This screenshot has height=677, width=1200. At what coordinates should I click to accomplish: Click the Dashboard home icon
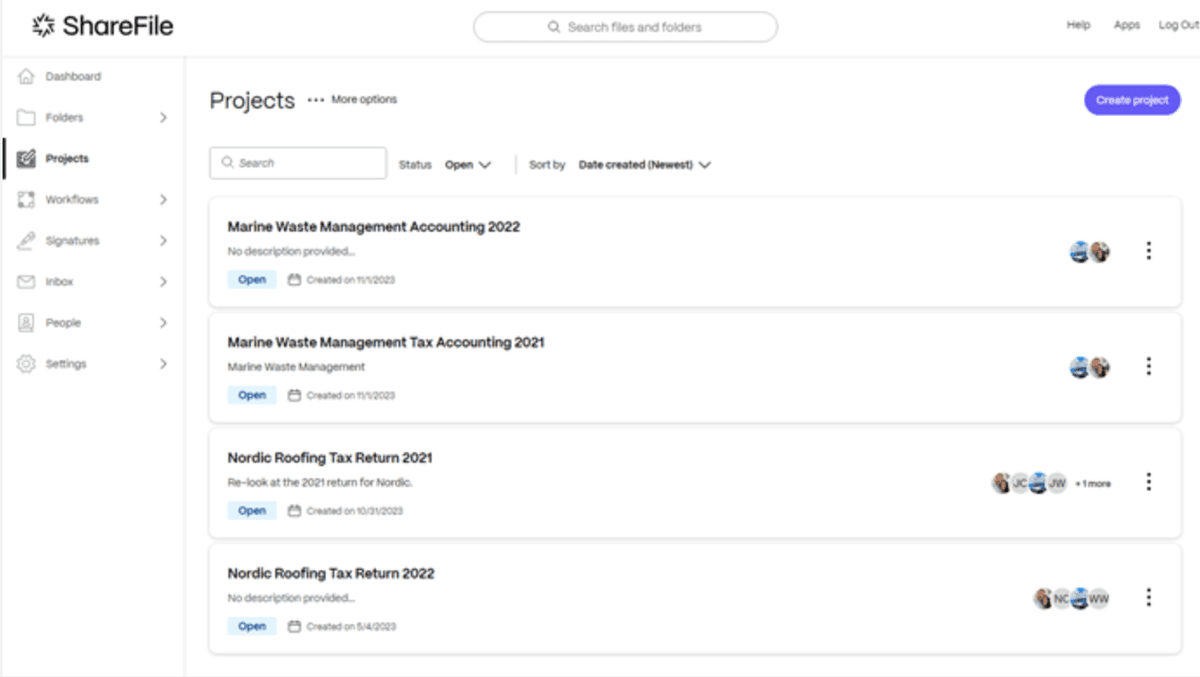pos(27,77)
